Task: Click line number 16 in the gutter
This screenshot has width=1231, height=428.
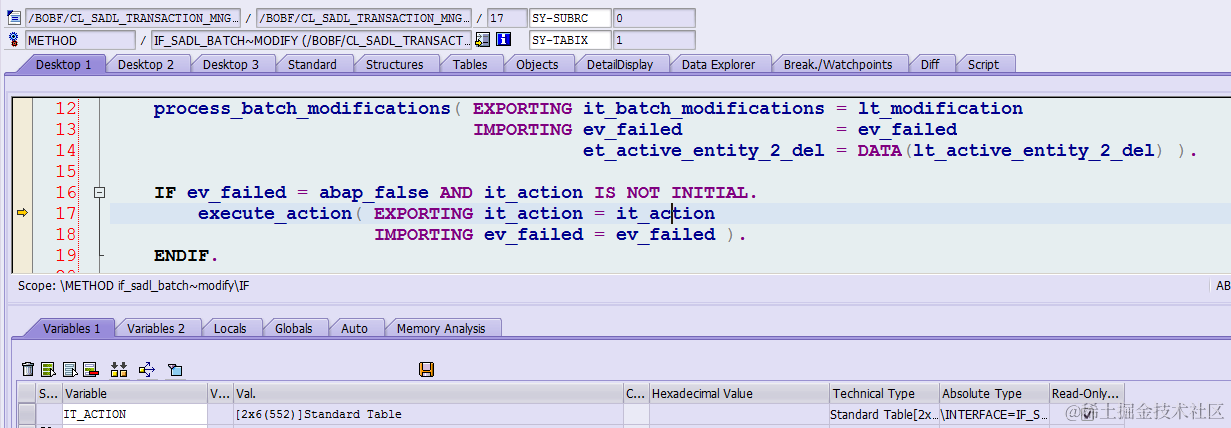Action: 66,192
